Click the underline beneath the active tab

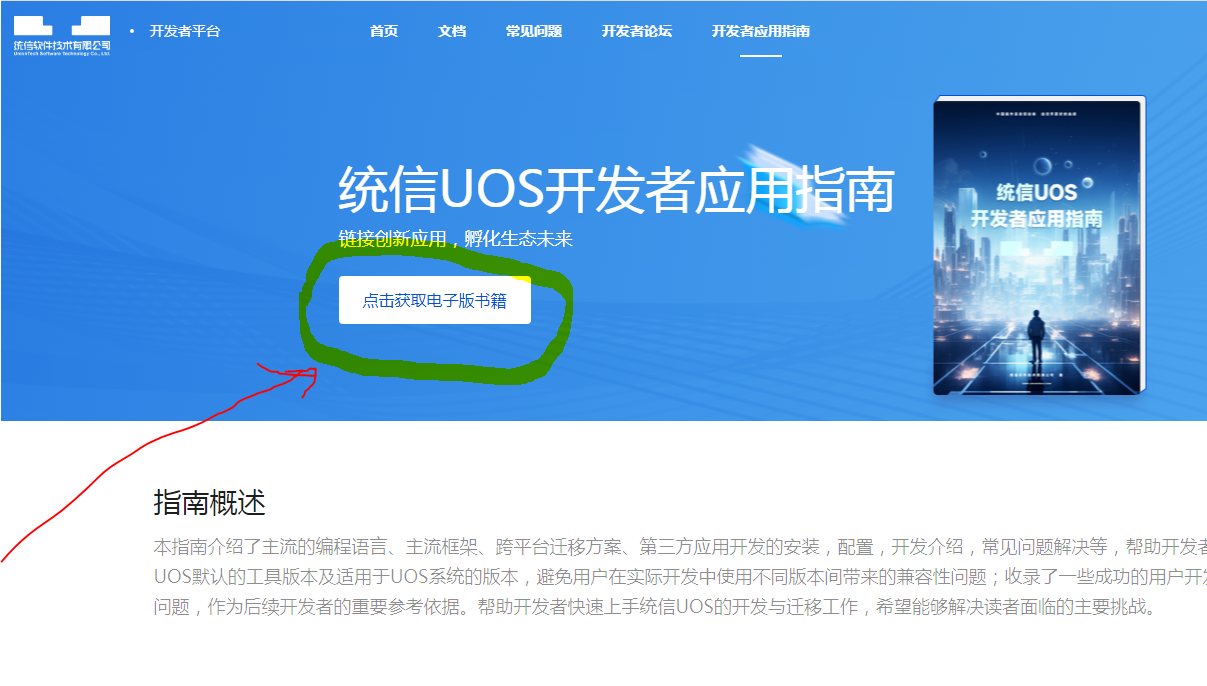(x=760, y=55)
